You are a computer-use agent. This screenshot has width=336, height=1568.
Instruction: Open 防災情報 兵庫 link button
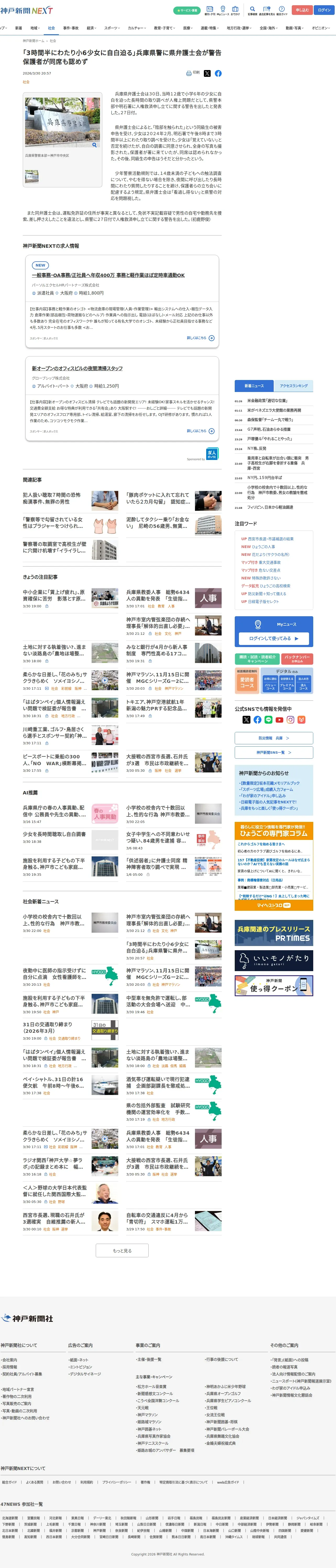(274, 738)
